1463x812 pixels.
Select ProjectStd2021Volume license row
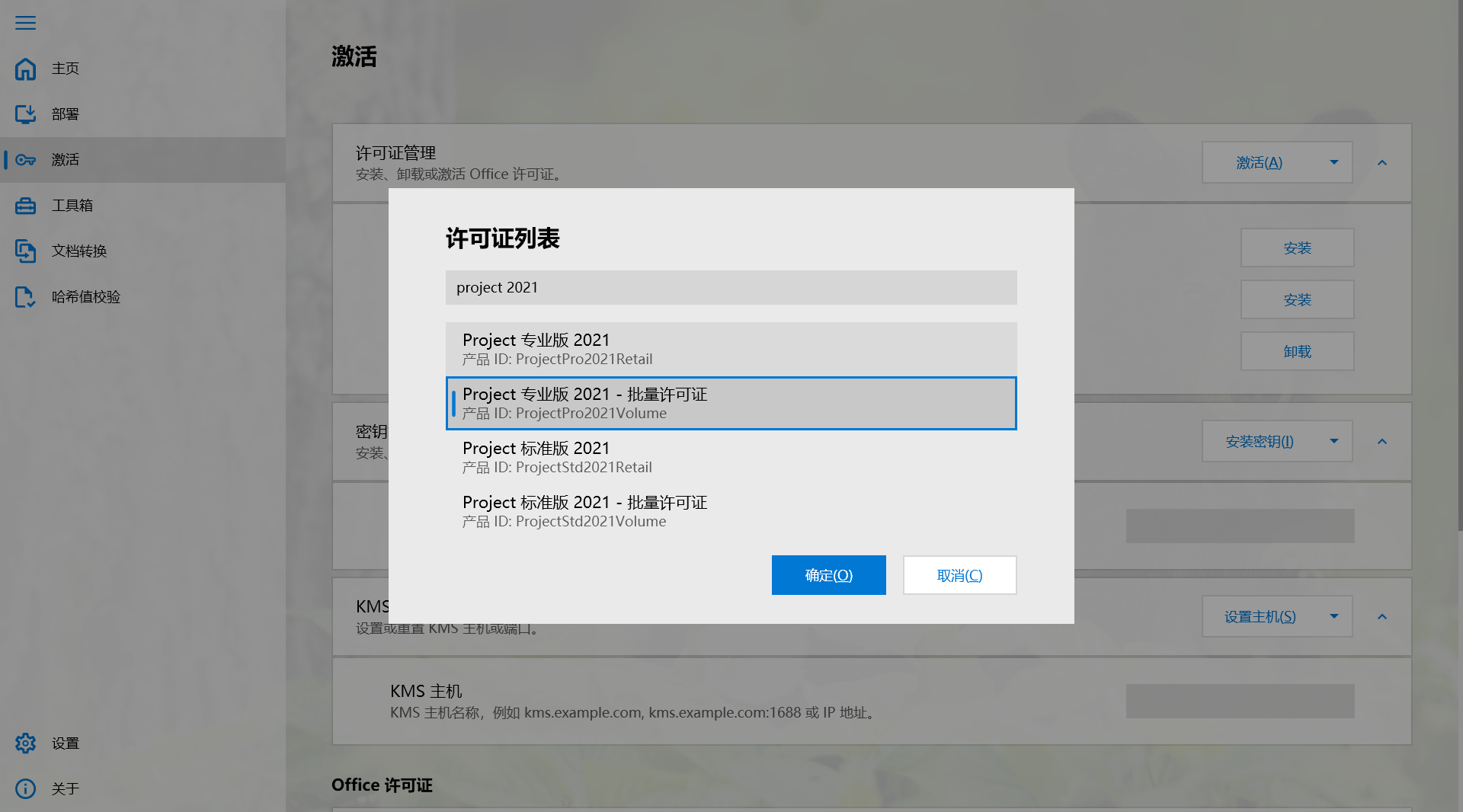click(x=731, y=511)
